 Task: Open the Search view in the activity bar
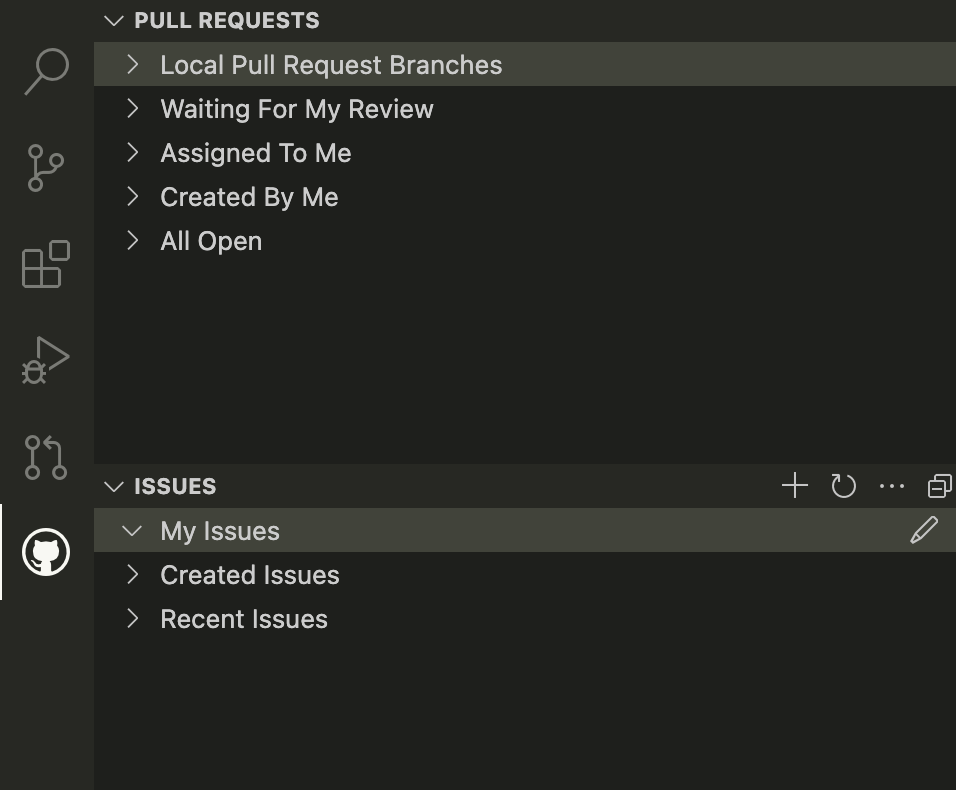point(46,72)
